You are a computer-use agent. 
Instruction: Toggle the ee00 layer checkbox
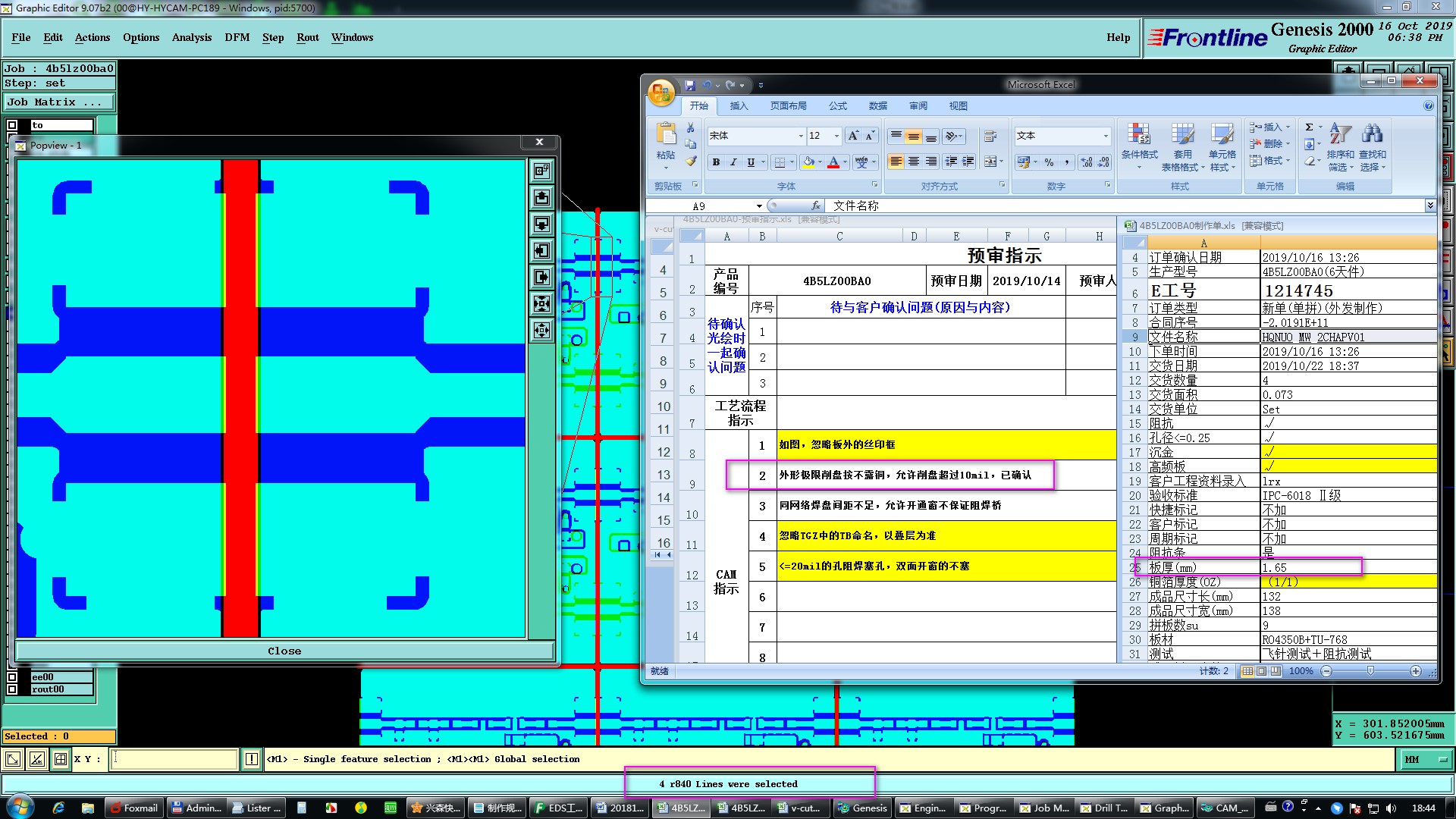coord(12,677)
